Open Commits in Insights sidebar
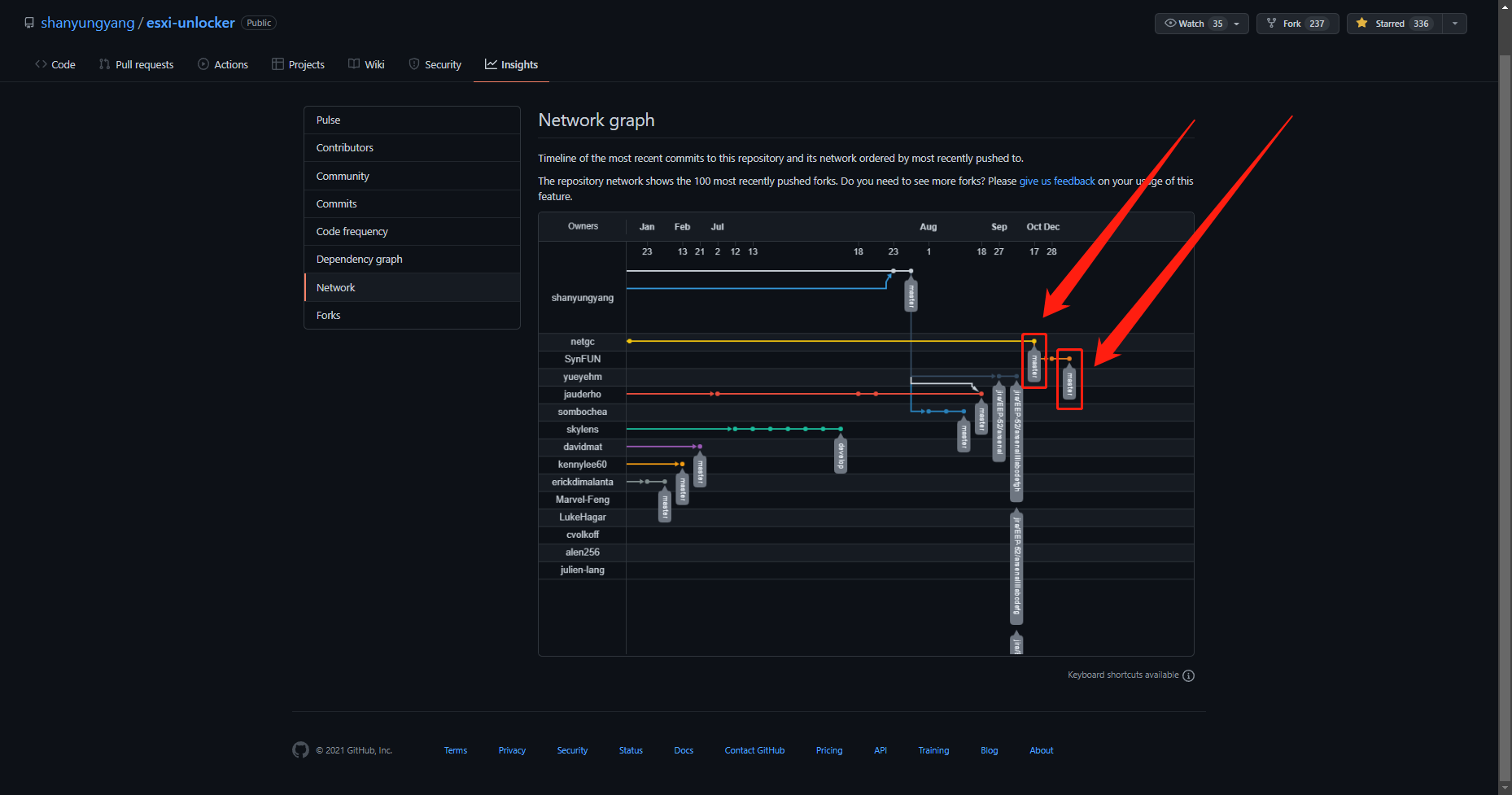This screenshot has width=1512, height=795. click(x=412, y=203)
